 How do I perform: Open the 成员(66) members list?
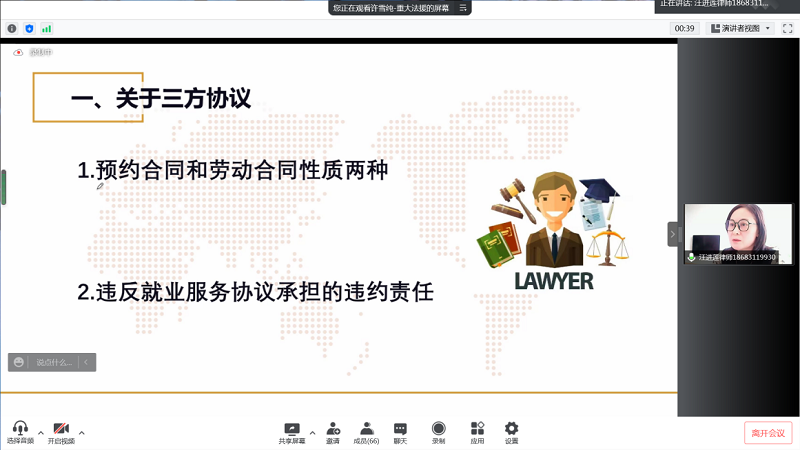click(x=366, y=433)
